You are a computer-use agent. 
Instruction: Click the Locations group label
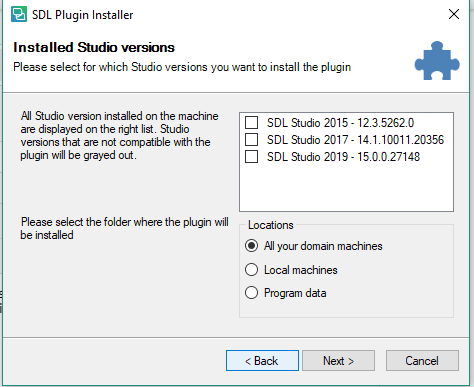pos(271,225)
